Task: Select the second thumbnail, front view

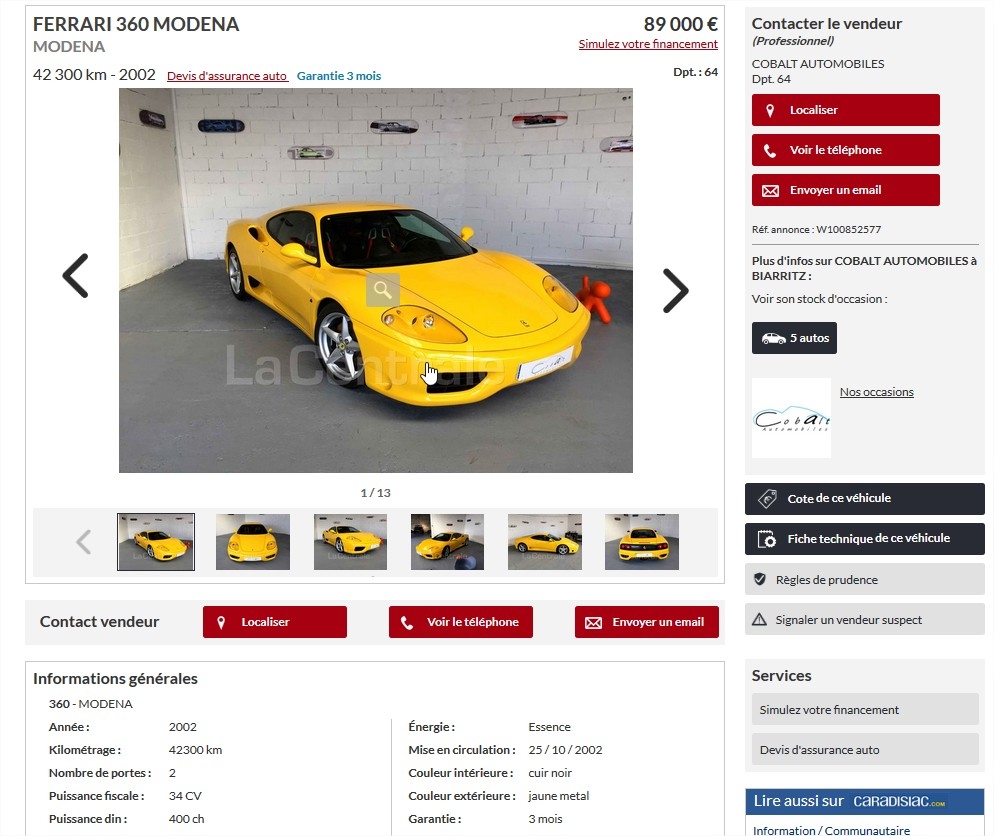Action: pyautogui.click(x=253, y=542)
